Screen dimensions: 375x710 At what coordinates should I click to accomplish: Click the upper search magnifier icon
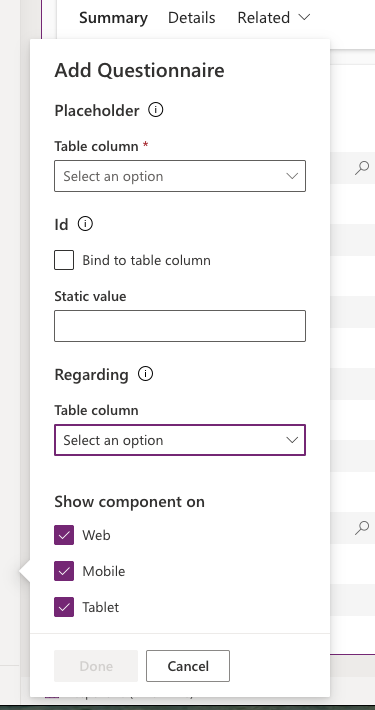362,168
